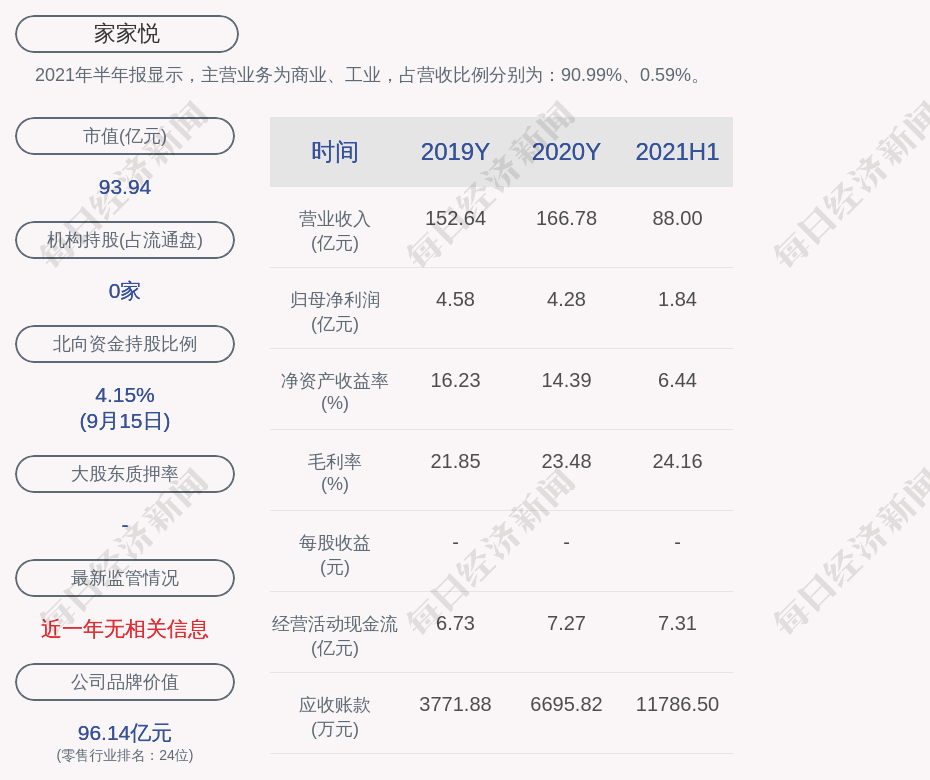Select revenue value 152.64
Viewport: 930px width, 780px height.
pyautogui.click(x=456, y=218)
